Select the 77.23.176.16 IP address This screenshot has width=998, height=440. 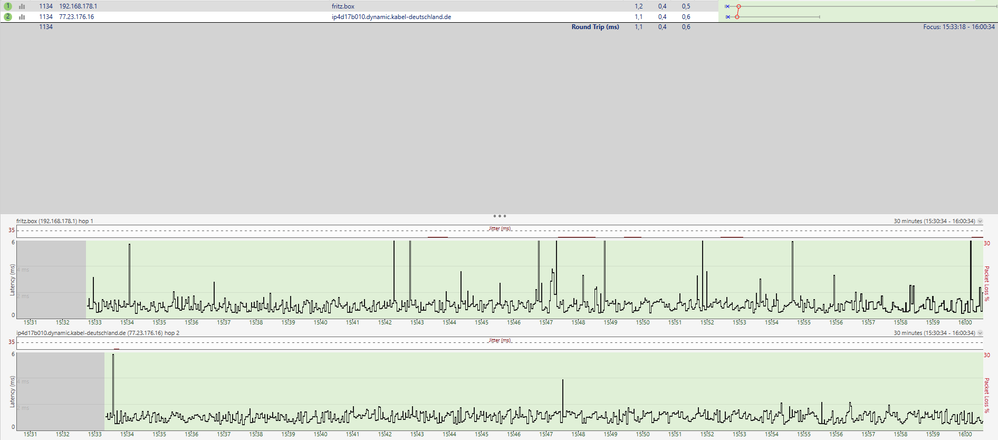click(x=80, y=17)
